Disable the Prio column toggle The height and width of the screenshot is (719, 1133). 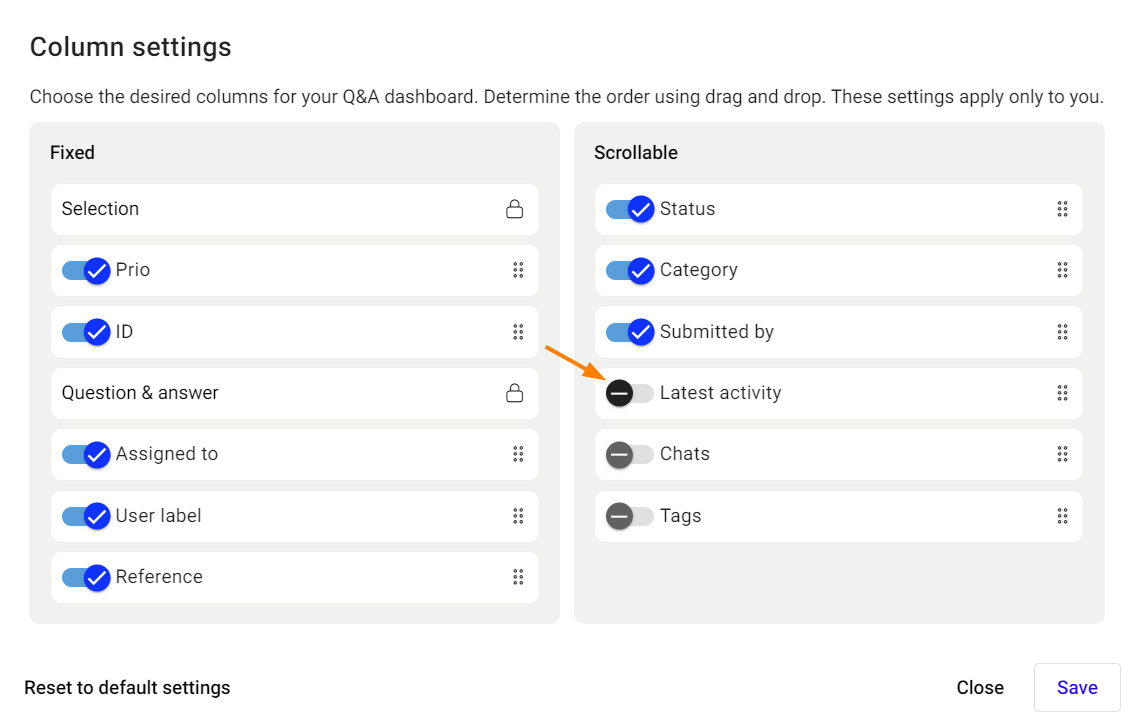[x=86, y=270]
